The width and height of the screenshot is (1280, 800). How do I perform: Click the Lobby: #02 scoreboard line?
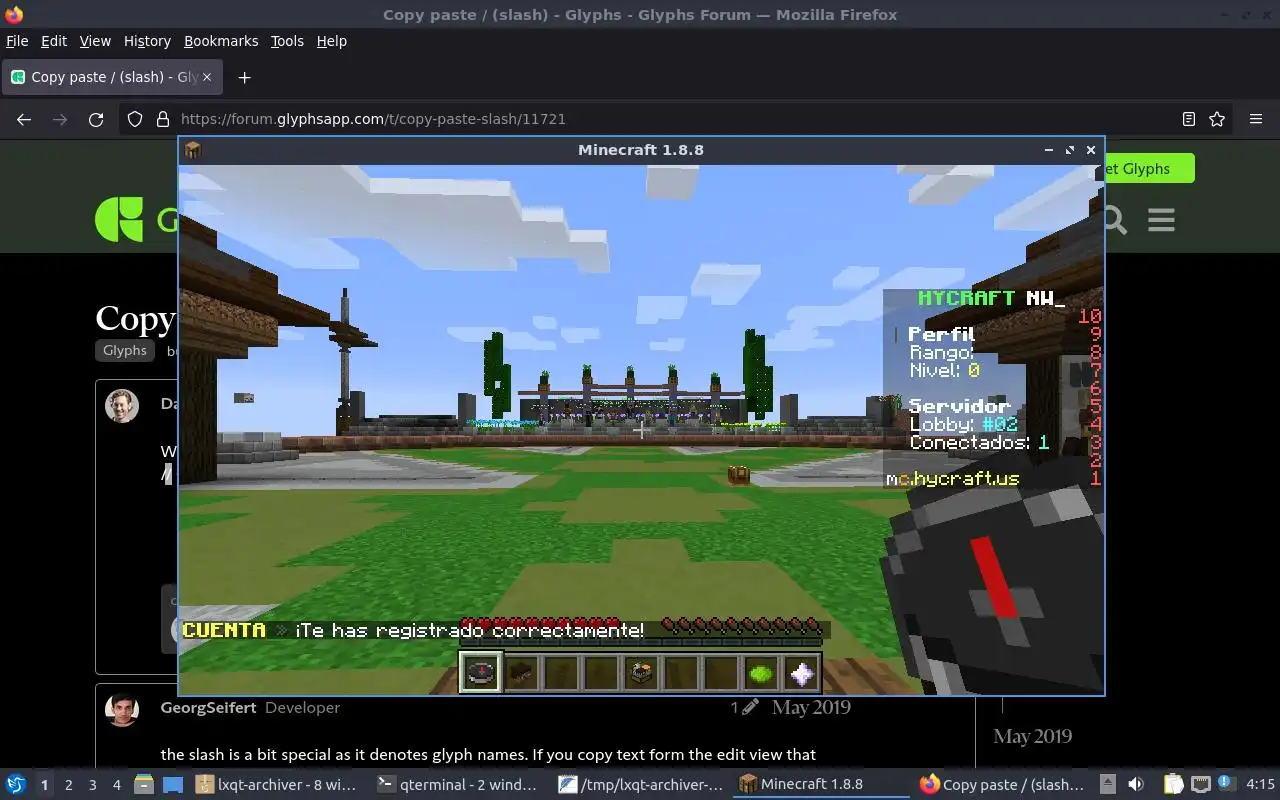(x=964, y=424)
